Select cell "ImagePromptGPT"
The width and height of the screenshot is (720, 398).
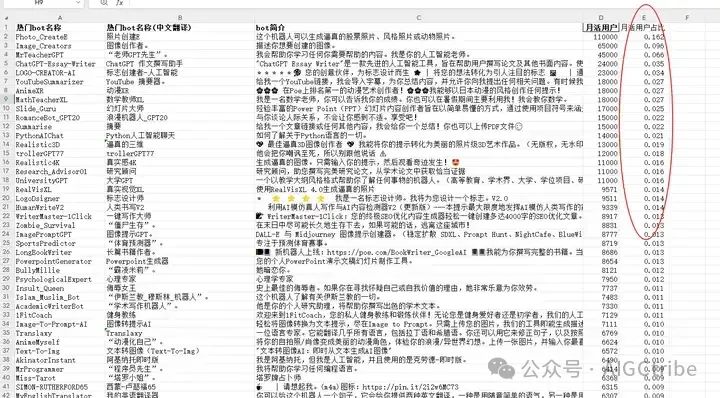pyautogui.click(x=44, y=234)
